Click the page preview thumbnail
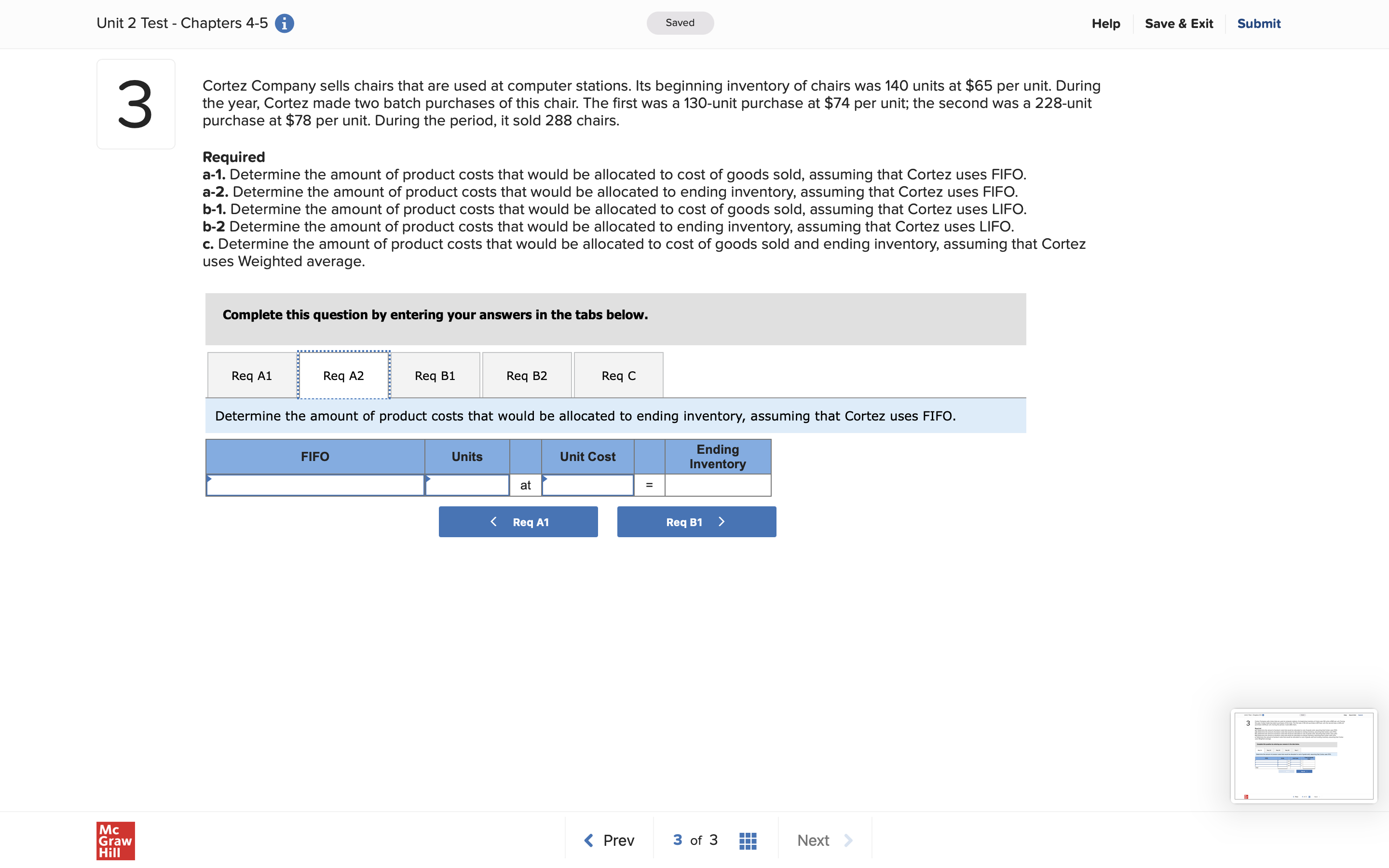Screen dimensions: 1389x868 click(1303, 756)
